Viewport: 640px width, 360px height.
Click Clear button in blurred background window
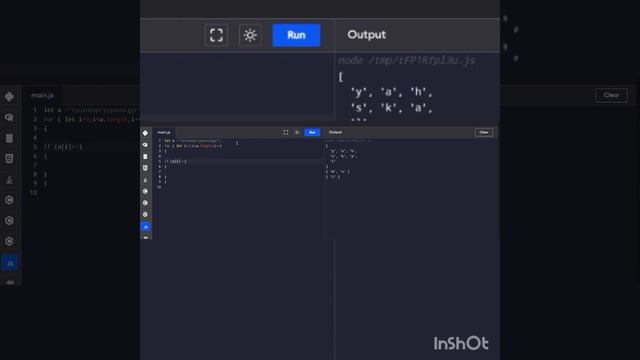pos(611,95)
